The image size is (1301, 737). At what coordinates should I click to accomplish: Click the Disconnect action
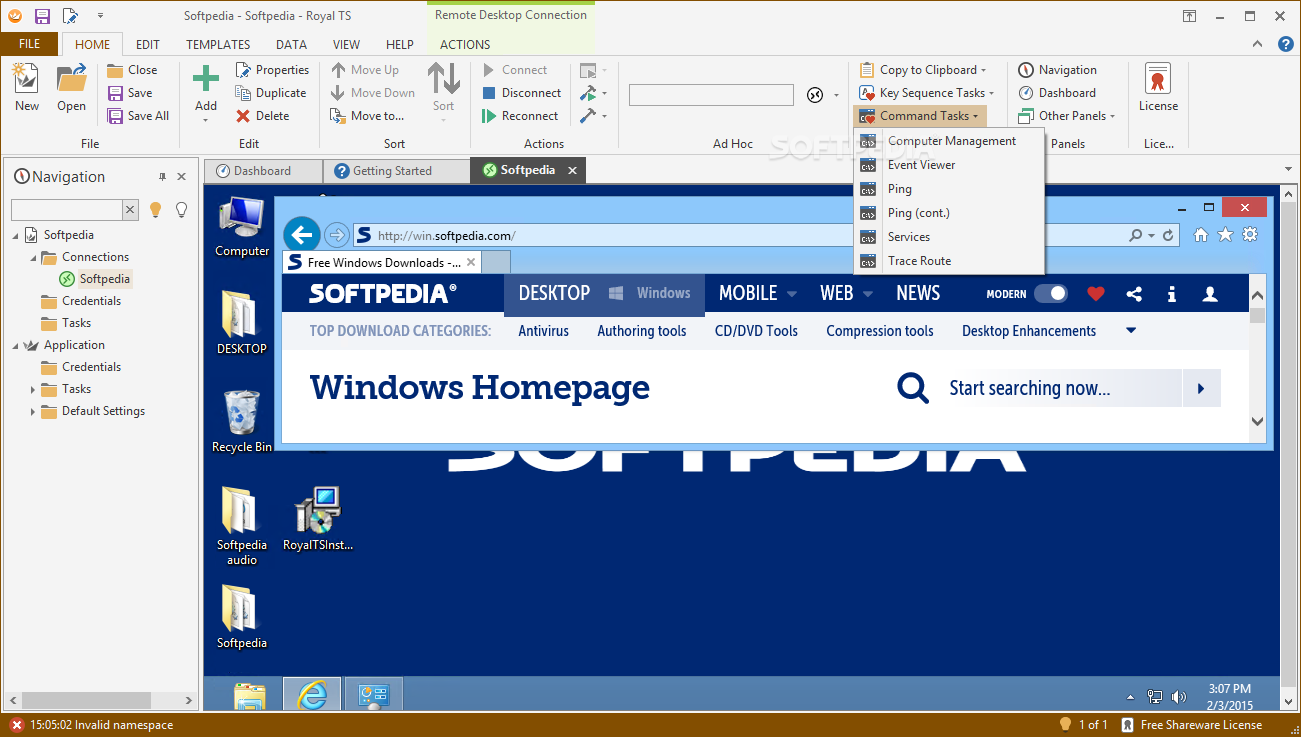pos(521,93)
